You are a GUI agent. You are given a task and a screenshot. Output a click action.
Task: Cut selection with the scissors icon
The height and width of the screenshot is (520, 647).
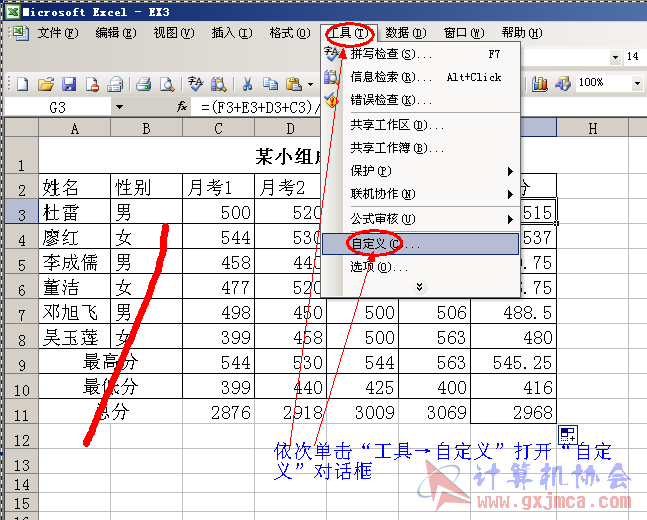tap(247, 84)
